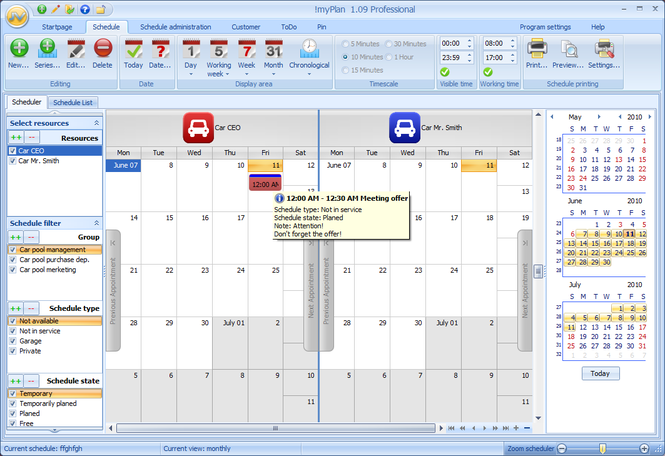Click the Zoom scheduler slider handle

tap(602, 448)
